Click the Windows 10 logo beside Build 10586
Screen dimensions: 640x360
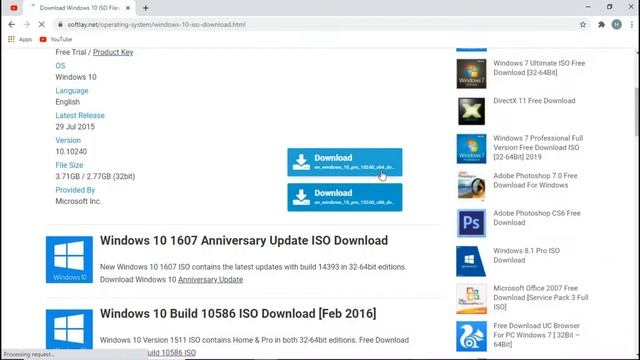click(x=69, y=329)
